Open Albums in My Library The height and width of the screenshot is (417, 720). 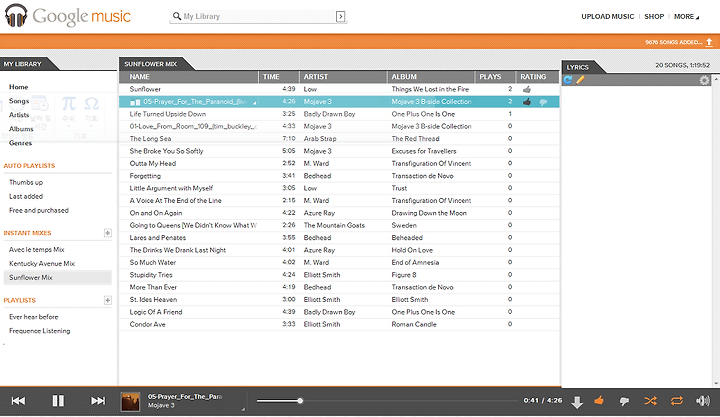[x=21, y=129]
